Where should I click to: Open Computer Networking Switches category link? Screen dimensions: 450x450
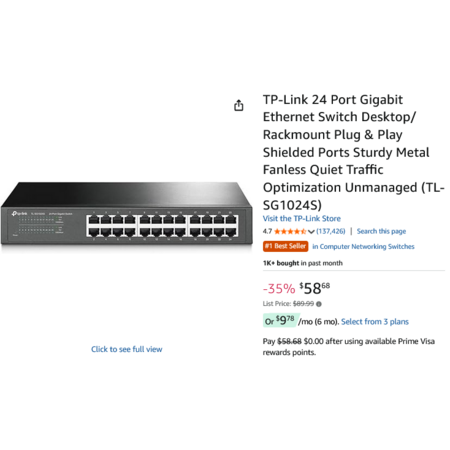[x=363, y=246]
